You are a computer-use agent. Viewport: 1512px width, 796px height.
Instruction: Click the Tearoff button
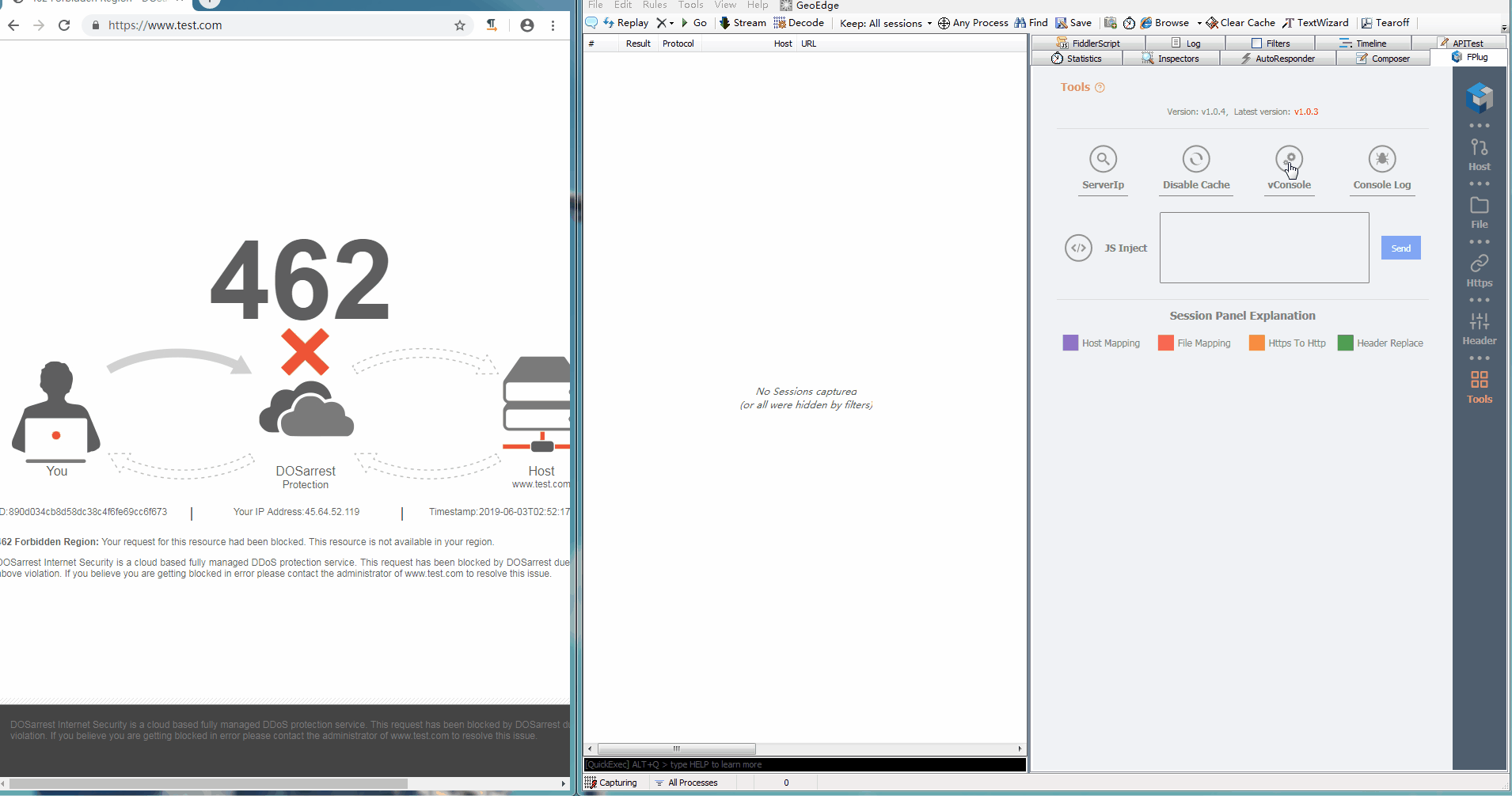(x=1385, y=23)
